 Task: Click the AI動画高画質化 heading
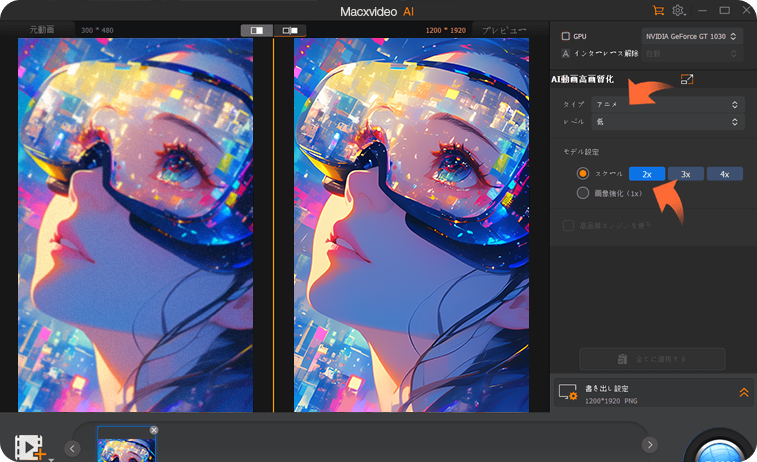click(x=582, y=79)
